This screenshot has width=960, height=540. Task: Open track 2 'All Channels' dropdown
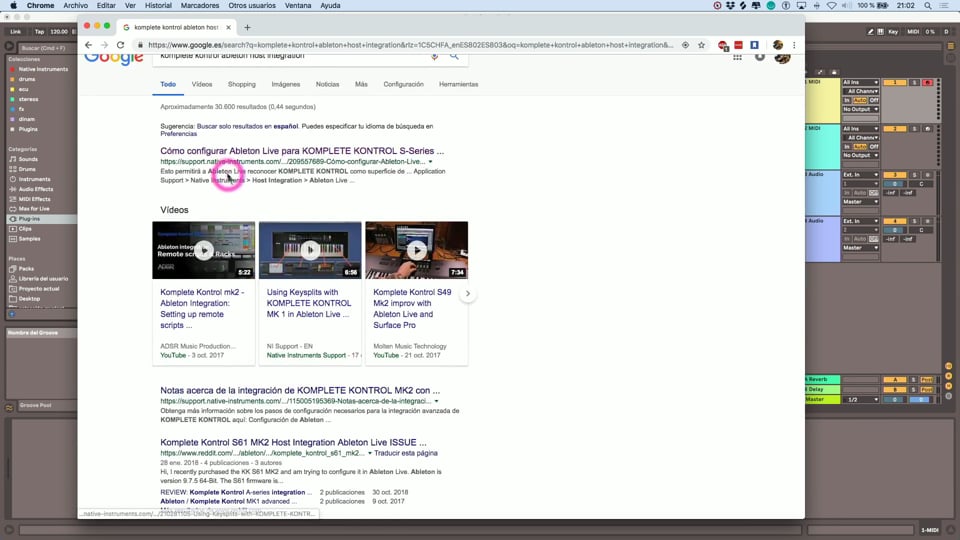[861, 138]
